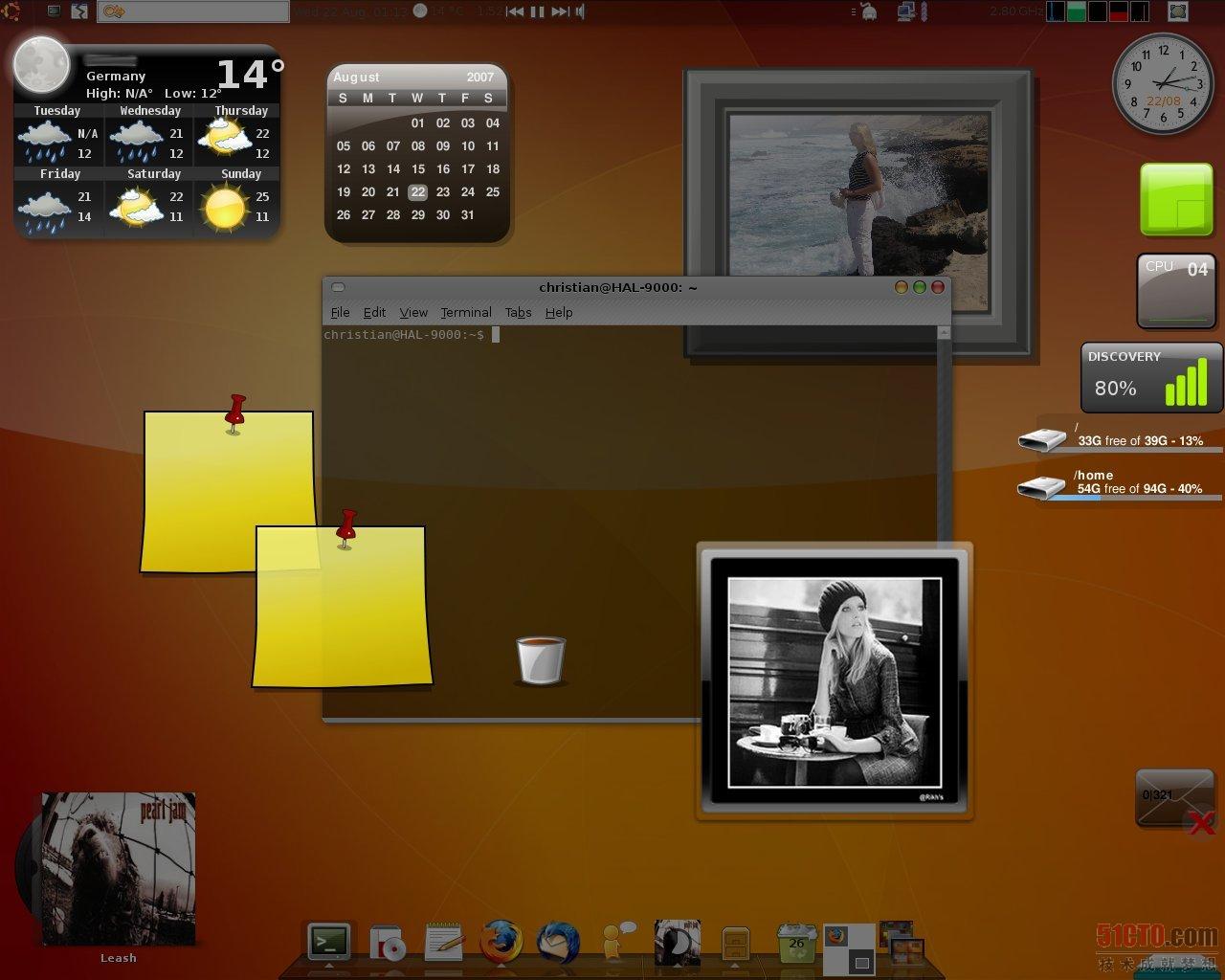1225x980 pixels.
Task: Click the red pin on upper sticky note
Action: (234, 412)
